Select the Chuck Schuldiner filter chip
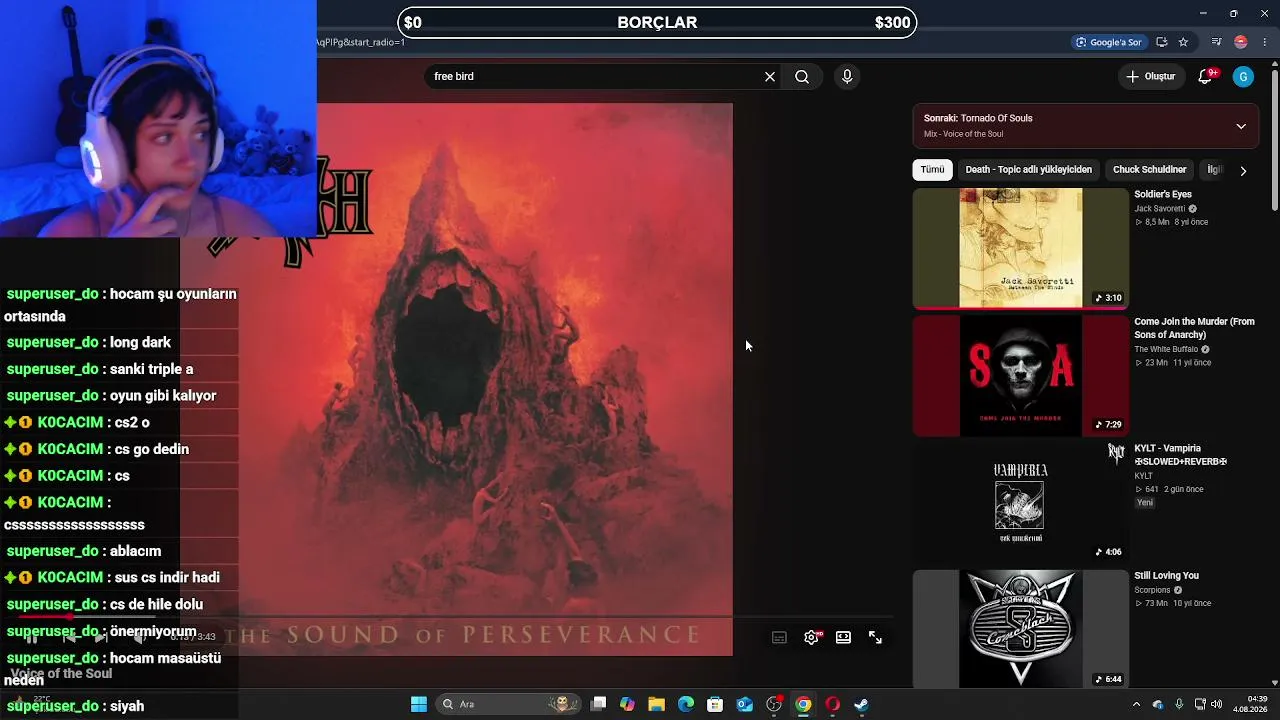 pyautogui.click(x=1149, y=170)
